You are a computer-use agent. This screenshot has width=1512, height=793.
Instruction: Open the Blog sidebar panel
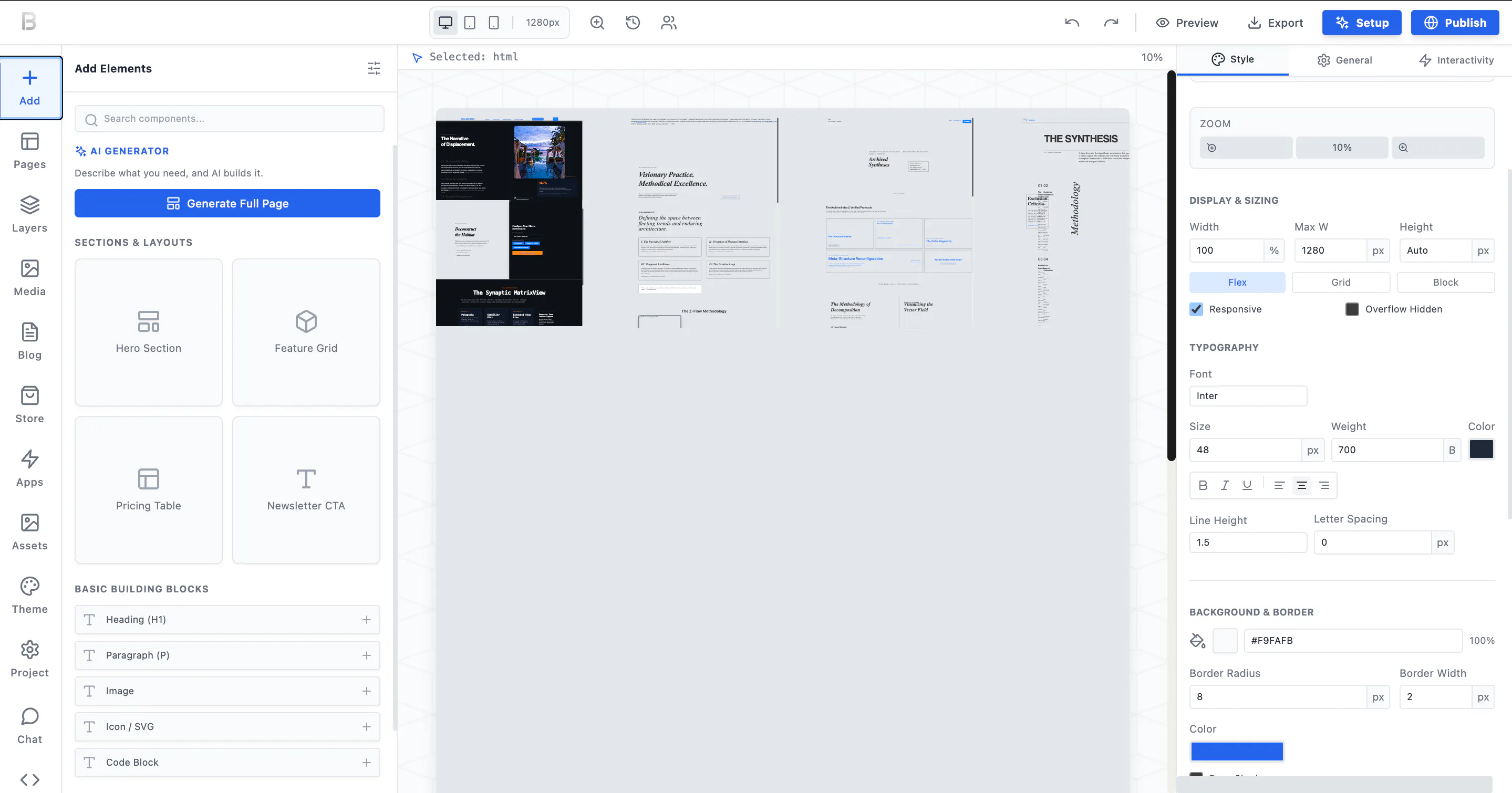30,341
